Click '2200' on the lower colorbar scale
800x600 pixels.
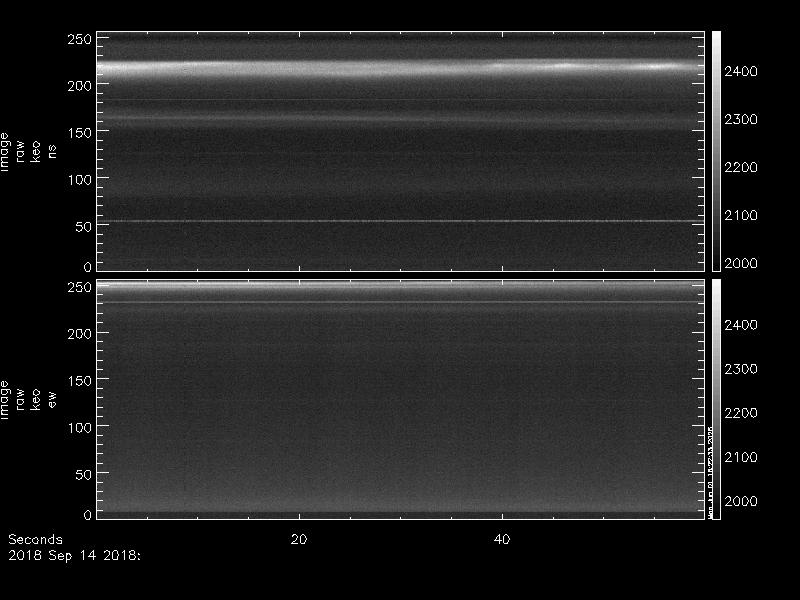click(741, 413)
